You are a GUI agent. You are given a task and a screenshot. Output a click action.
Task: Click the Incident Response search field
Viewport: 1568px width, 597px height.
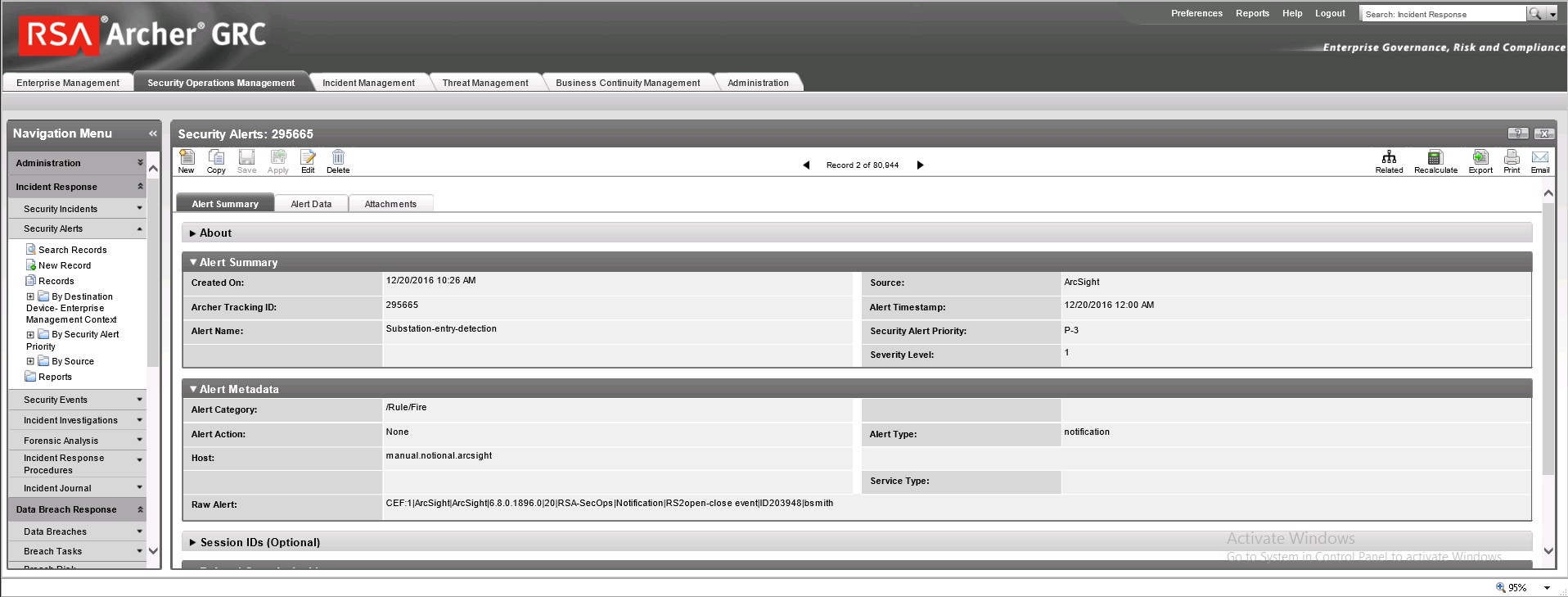[1443, 14]
